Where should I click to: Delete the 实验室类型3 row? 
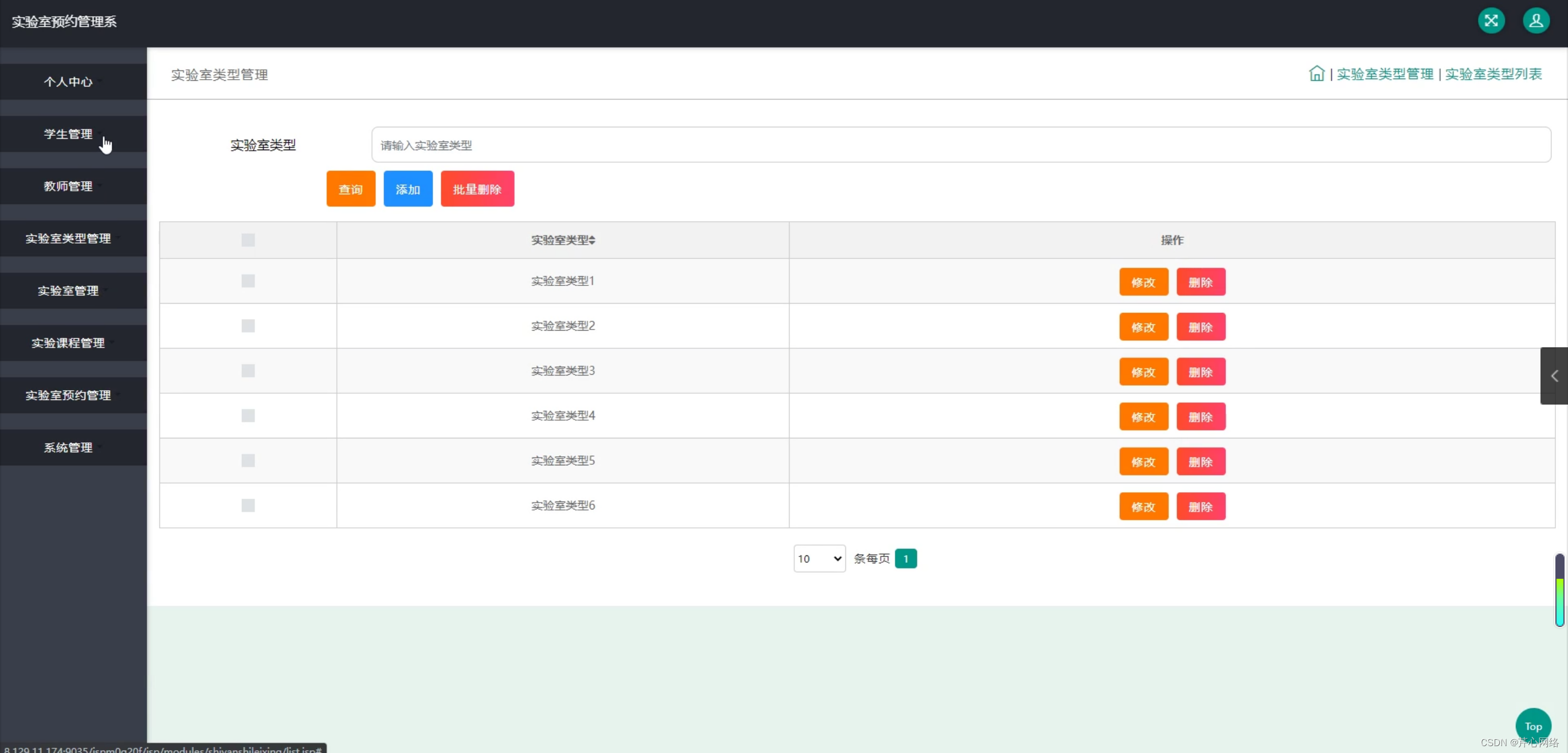pyautogui.click(x=1200, y=372)
